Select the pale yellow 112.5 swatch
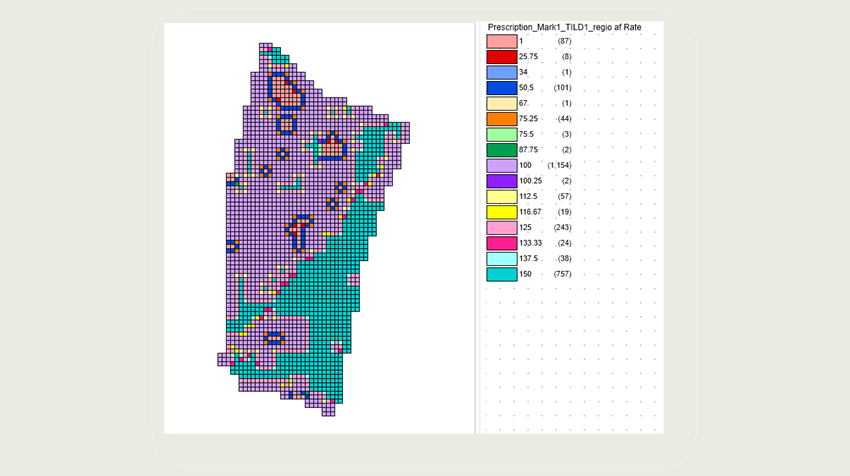The image size is (850, 476). 501,197
